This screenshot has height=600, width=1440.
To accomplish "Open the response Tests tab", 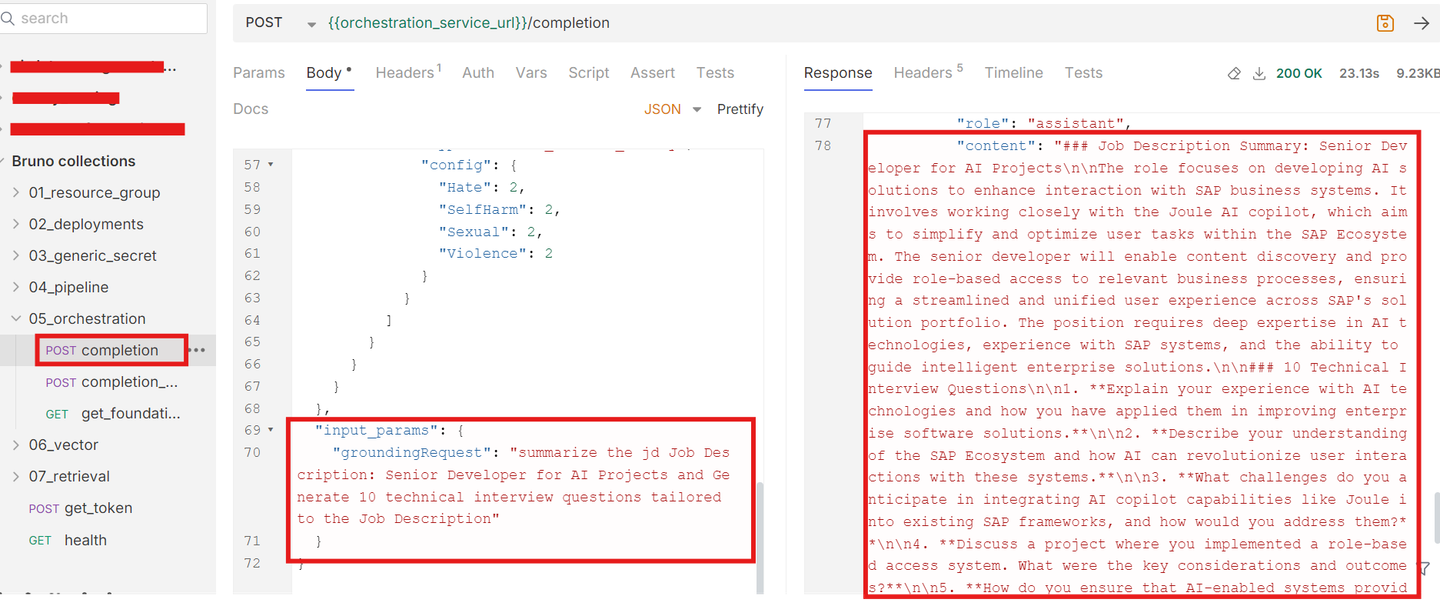I will pos(1083,72).
